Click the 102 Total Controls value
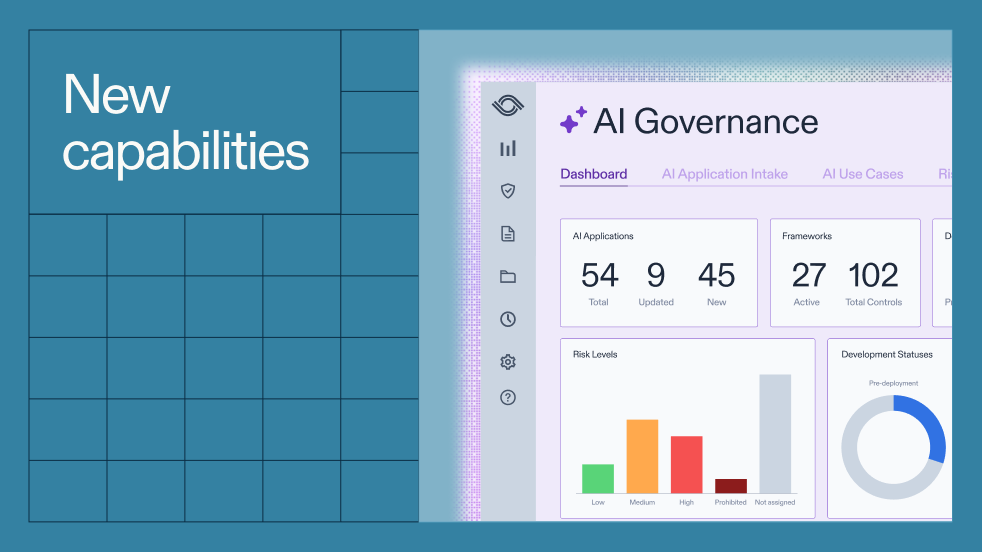This screenshot has width=982, height=552. click(x=873, y=276)
